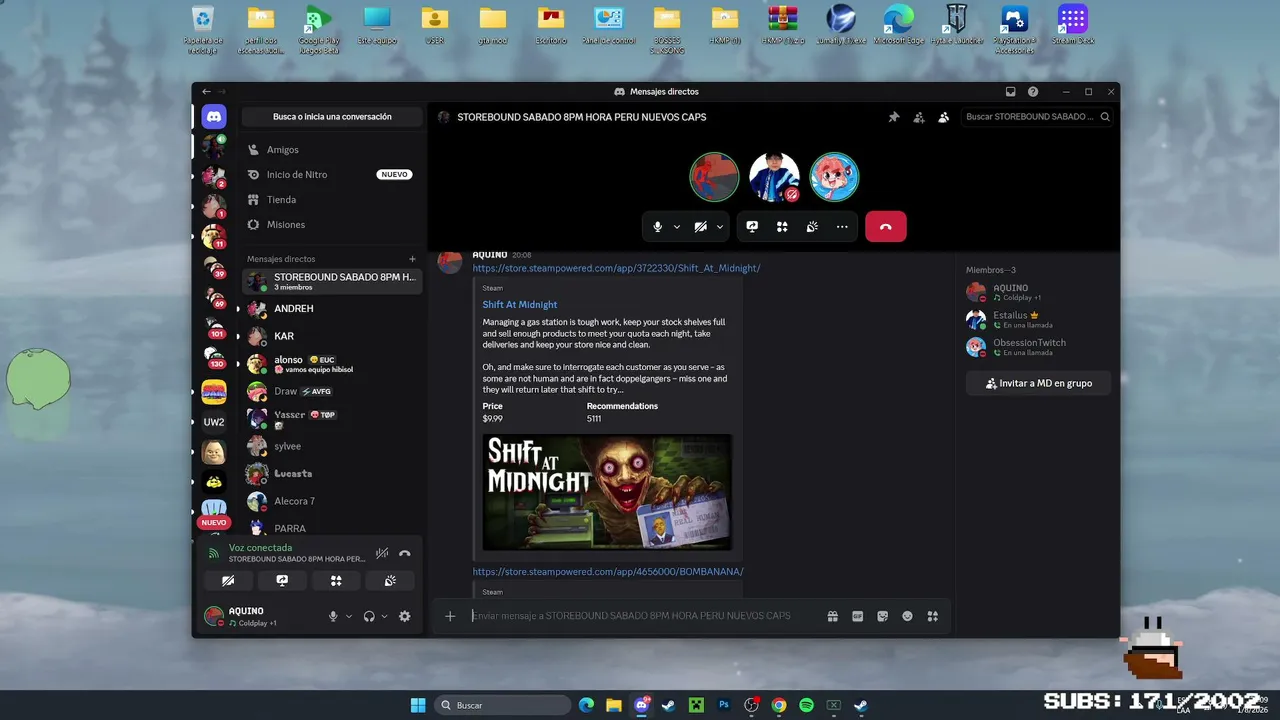This screenshot has height=720, width=1280.
Task: Open activities button in voice connected panel
Action: click(x=336, y=580)
